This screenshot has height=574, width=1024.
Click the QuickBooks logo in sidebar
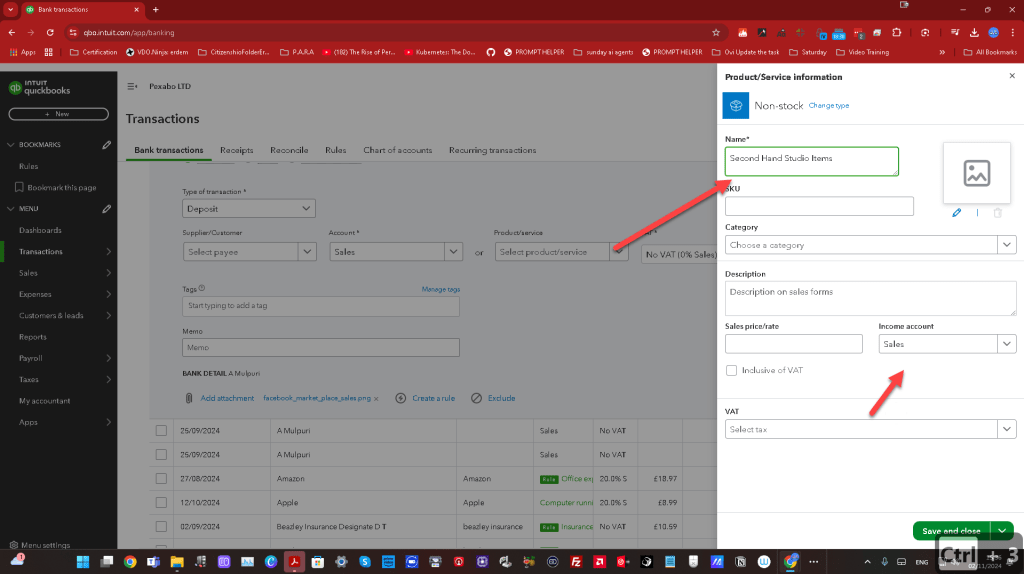click(39, 88)
